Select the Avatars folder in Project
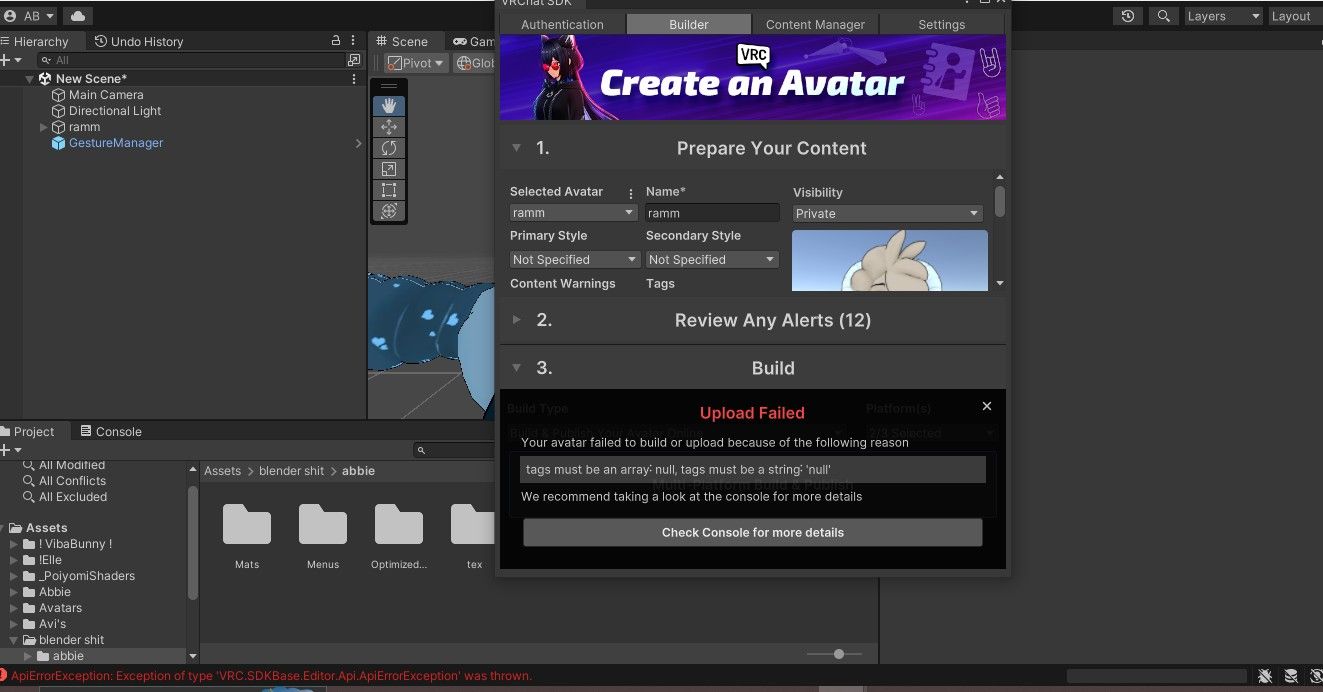 [60, 608]
